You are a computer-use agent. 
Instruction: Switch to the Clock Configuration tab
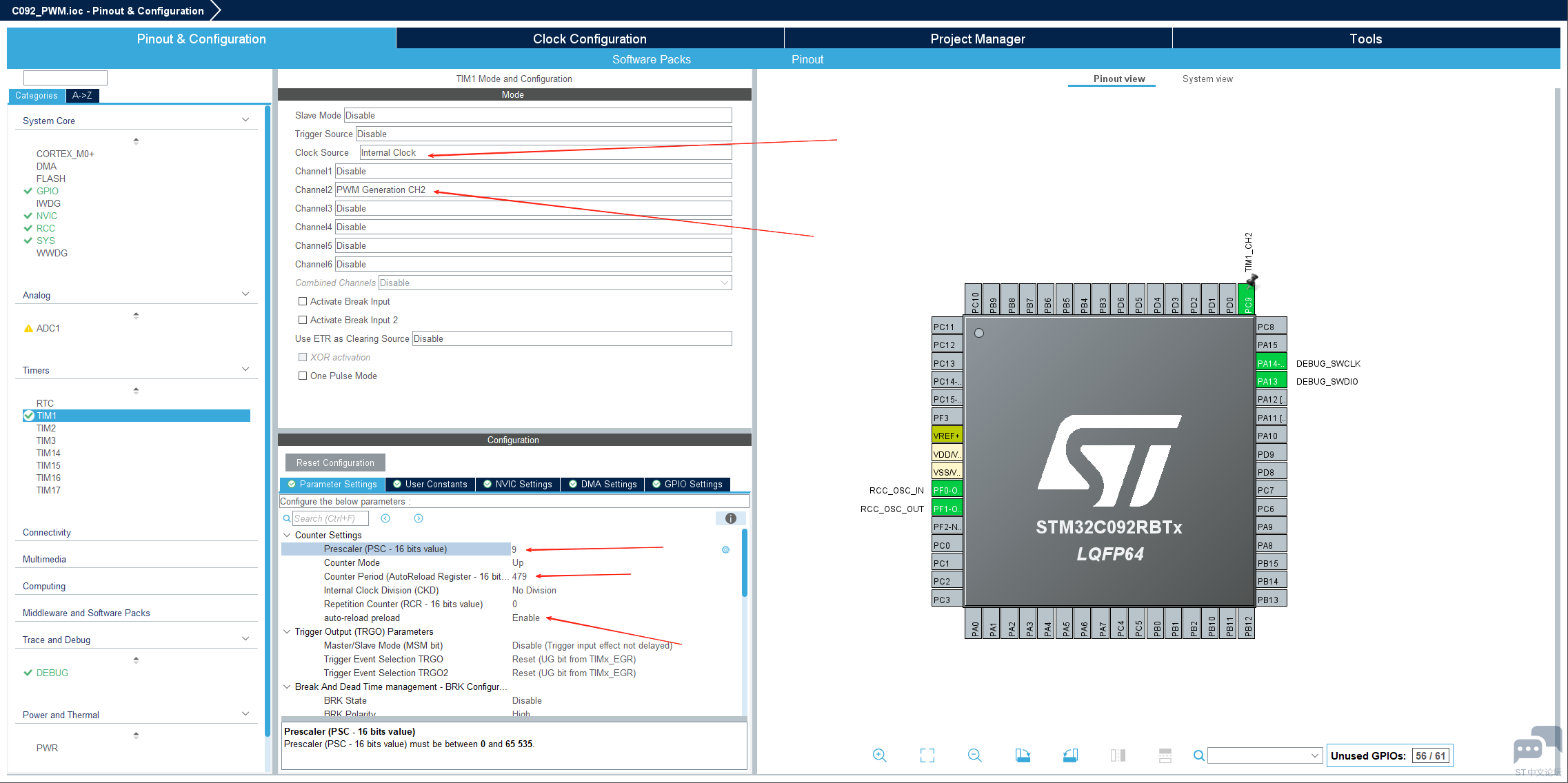click(x=590, y=39)
